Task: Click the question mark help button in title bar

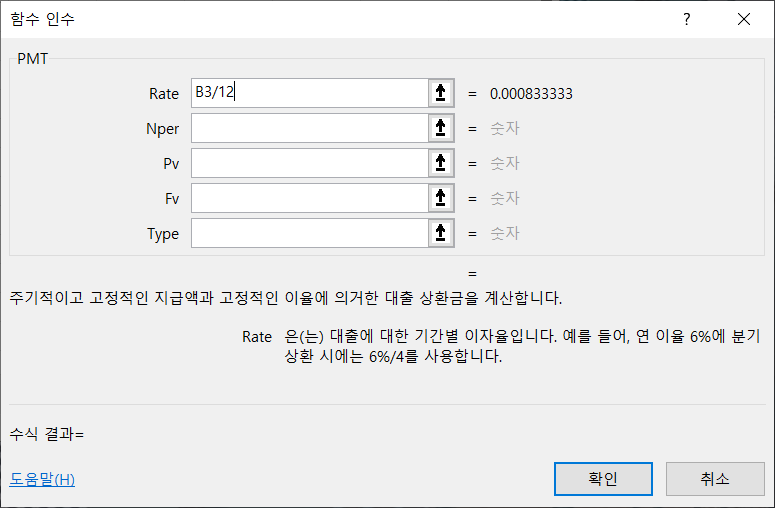Action: coord(687,19)
